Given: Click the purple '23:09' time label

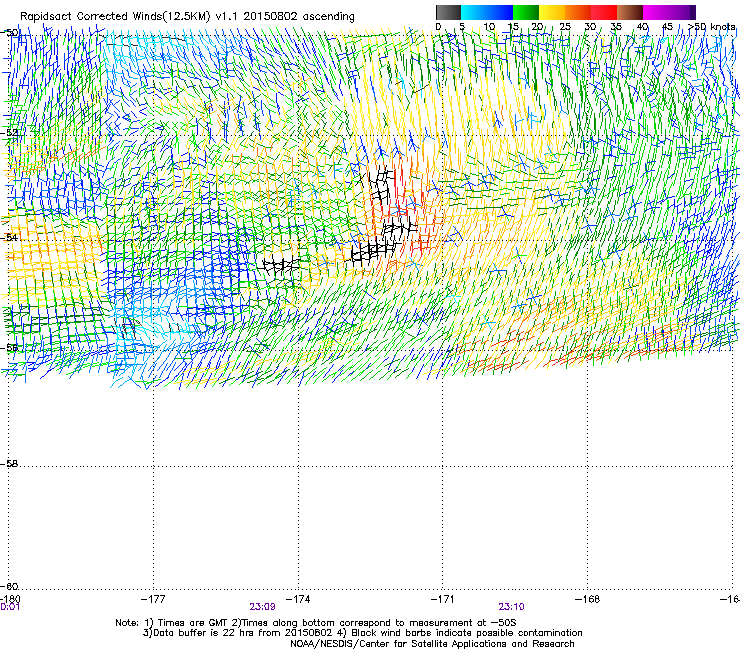Looking at the screenshot, I should tap(262, 607).
